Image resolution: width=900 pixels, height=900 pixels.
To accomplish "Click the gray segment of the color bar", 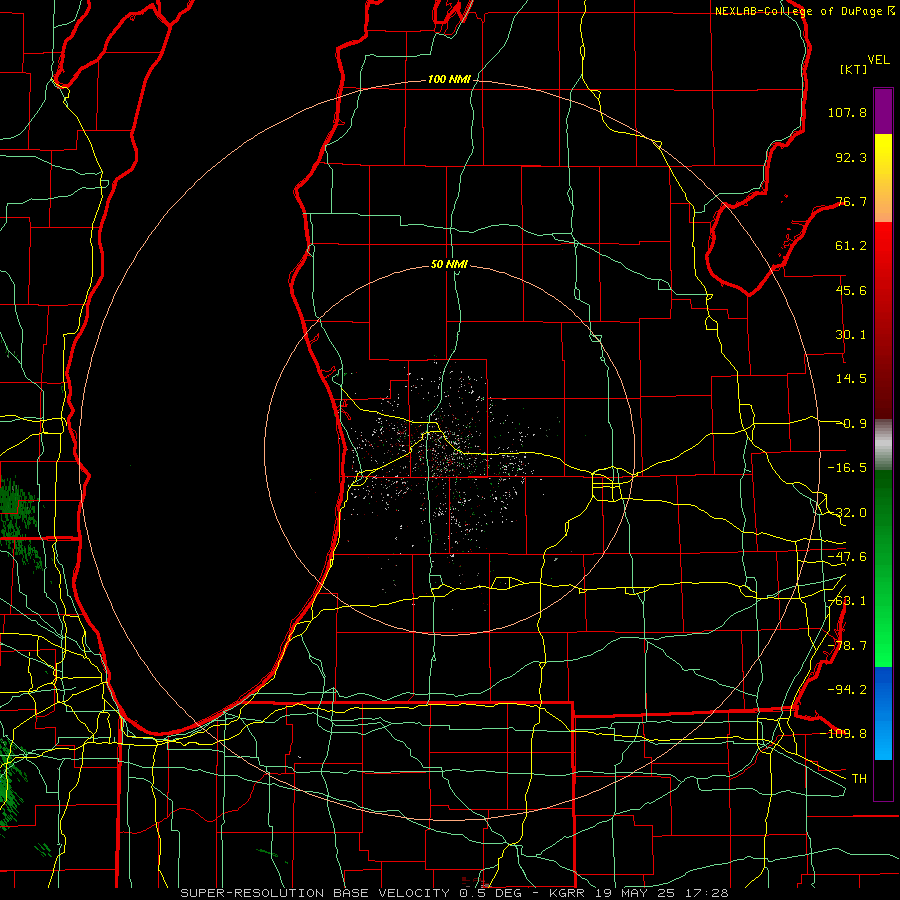I will click(x=883, y=445).
